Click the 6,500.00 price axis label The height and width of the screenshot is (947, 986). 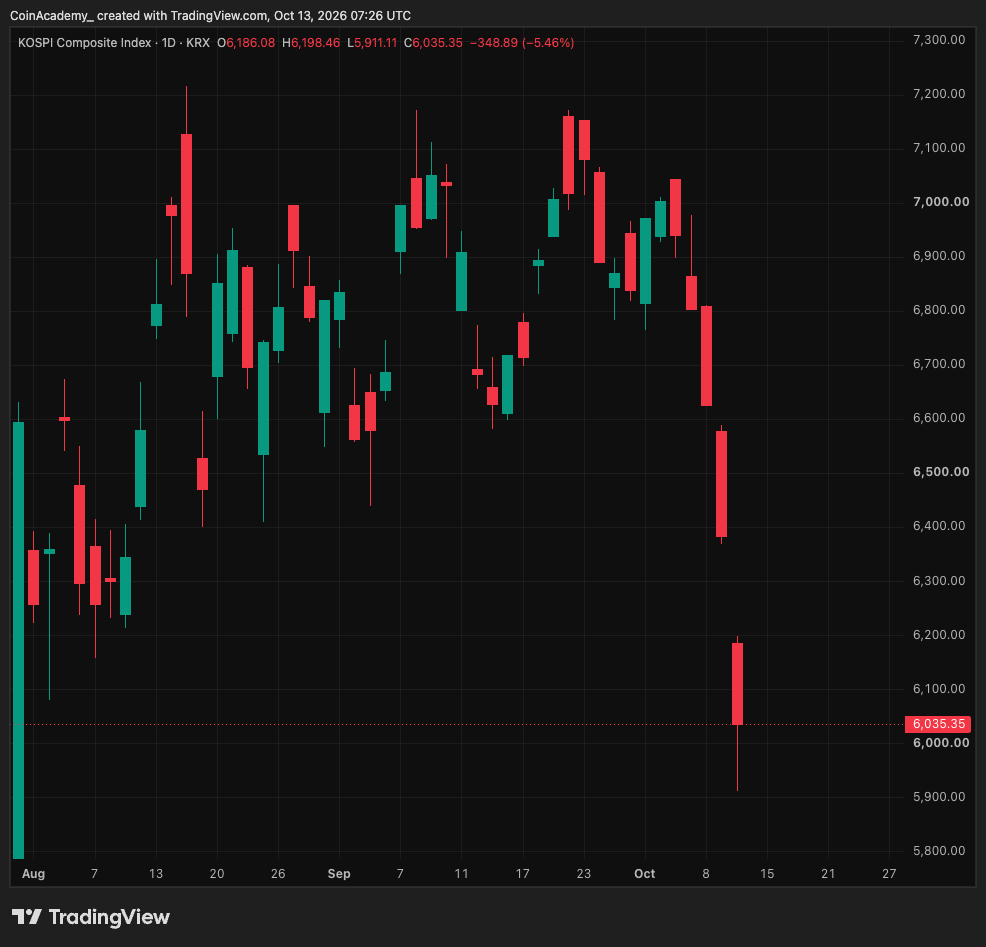coord(941,472)
